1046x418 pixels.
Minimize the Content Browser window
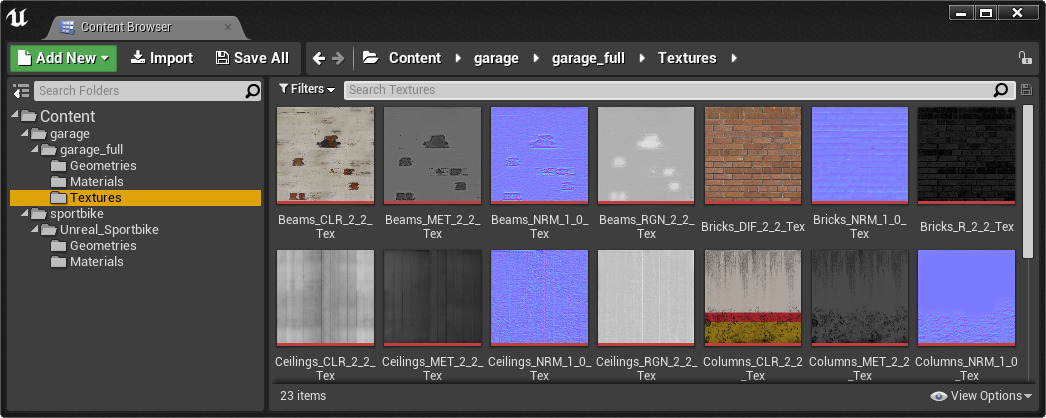click(961, 13)
